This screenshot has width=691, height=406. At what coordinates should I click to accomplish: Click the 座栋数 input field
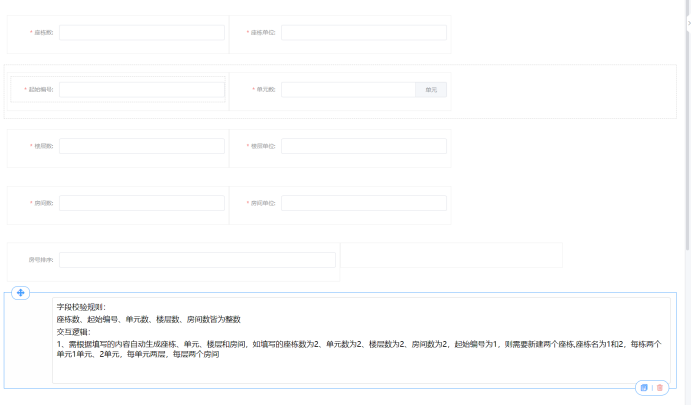142,33
